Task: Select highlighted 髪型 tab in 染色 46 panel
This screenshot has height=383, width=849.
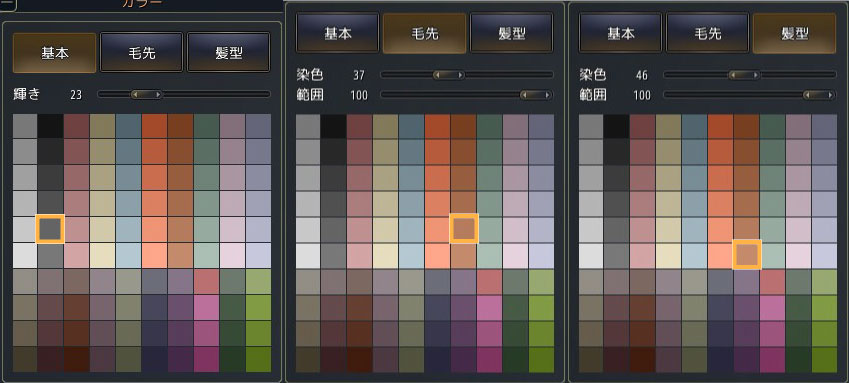Action: click(794, 33)
